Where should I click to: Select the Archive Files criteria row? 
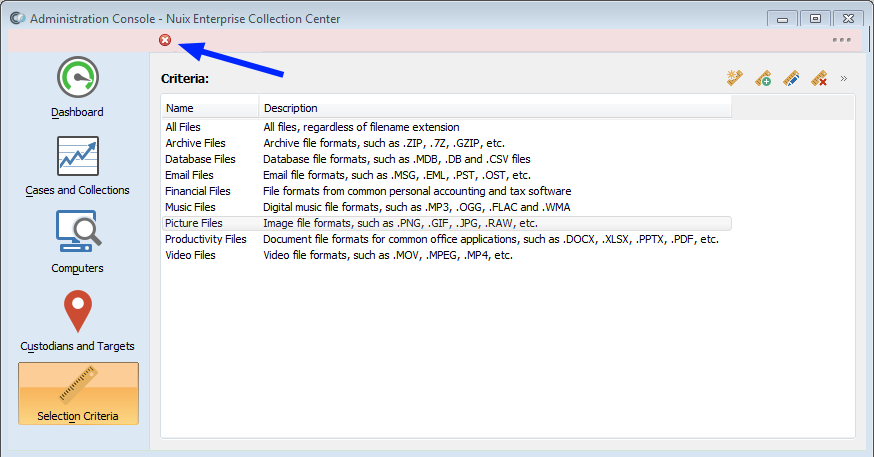[447, 143]
